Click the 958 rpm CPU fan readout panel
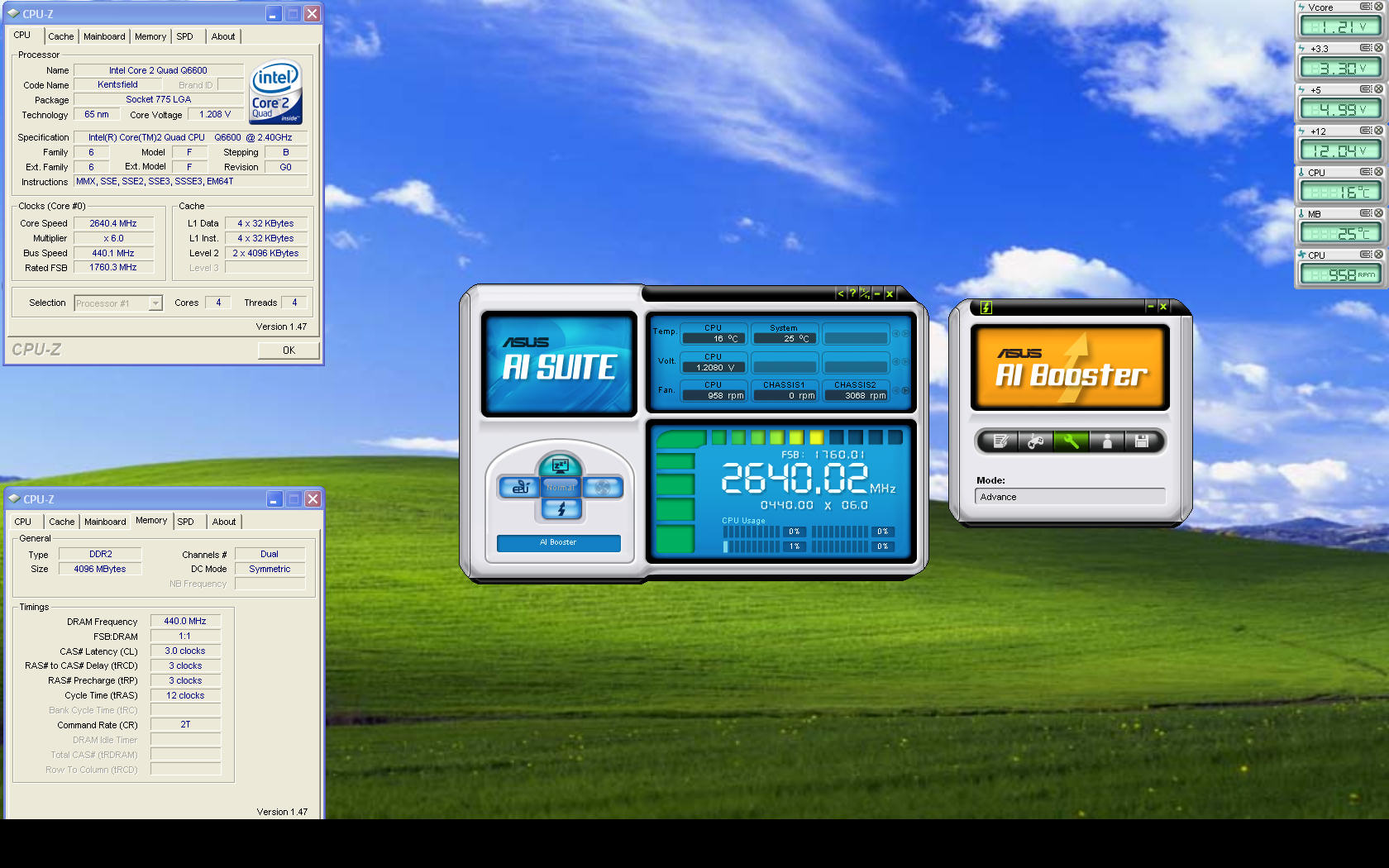The height and width of the screenshot is (868, 1389). coord(1340,274)
